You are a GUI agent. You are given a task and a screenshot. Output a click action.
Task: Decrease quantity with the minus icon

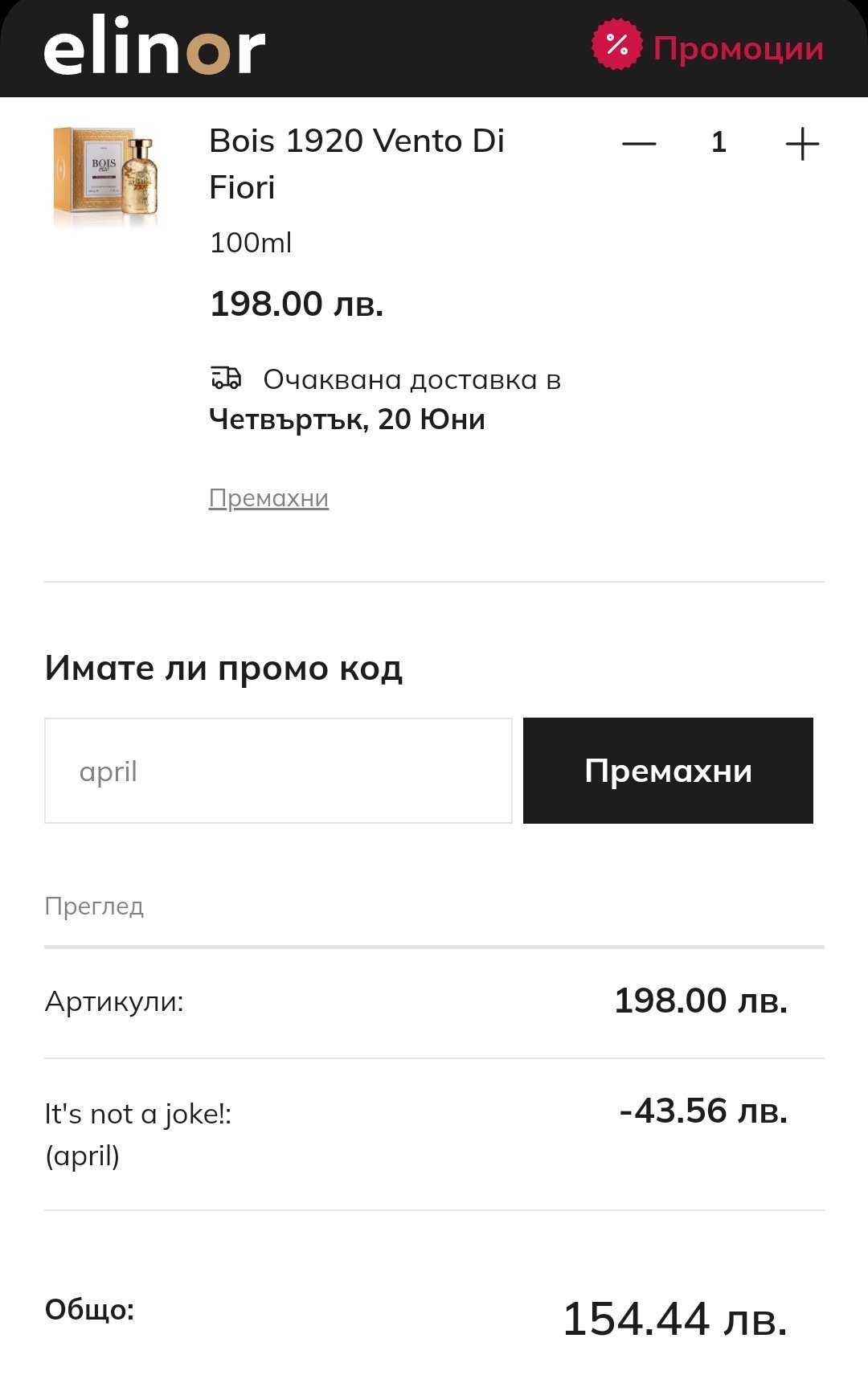pyautogui.click(x=639, y=144)
